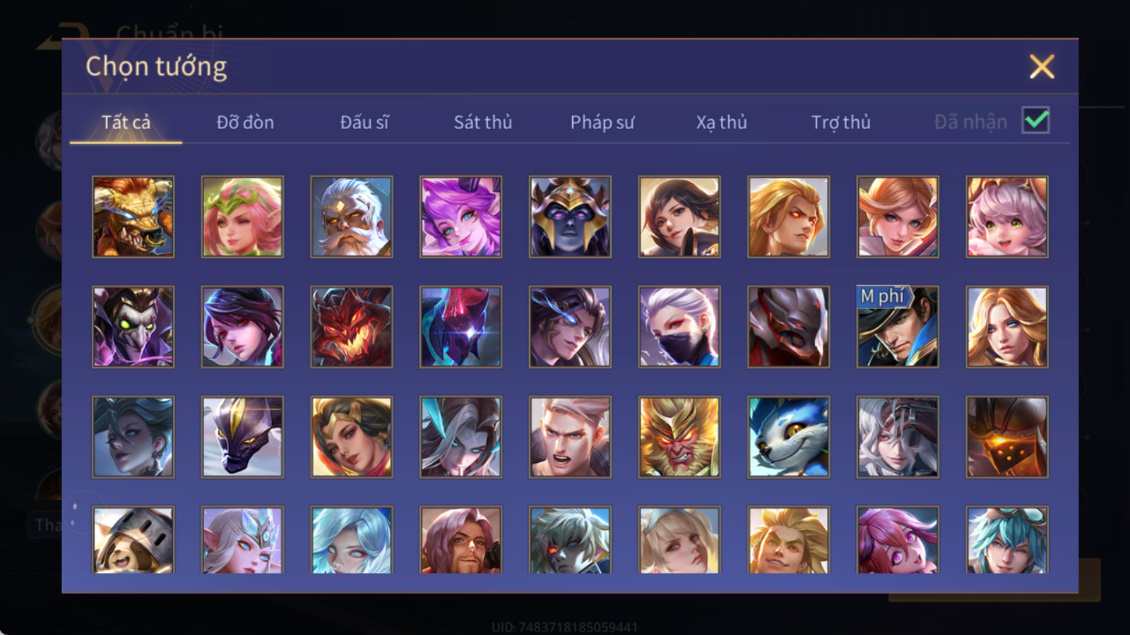
Task: Toggle the Đã nhận checkbox
Action: (x=1036, y=120)
